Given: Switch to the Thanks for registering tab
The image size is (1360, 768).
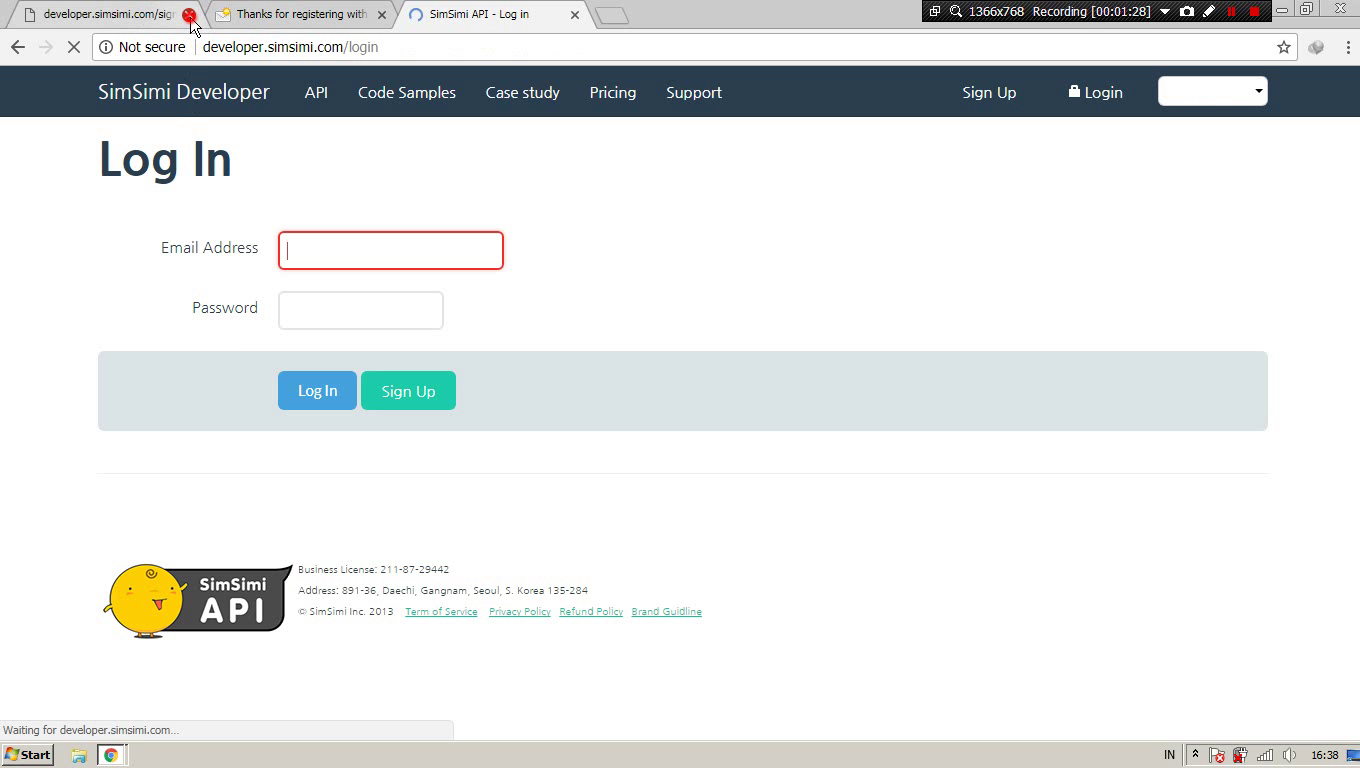Looking at the screenshot, I should pyautogui.click(x=301, y=15).
